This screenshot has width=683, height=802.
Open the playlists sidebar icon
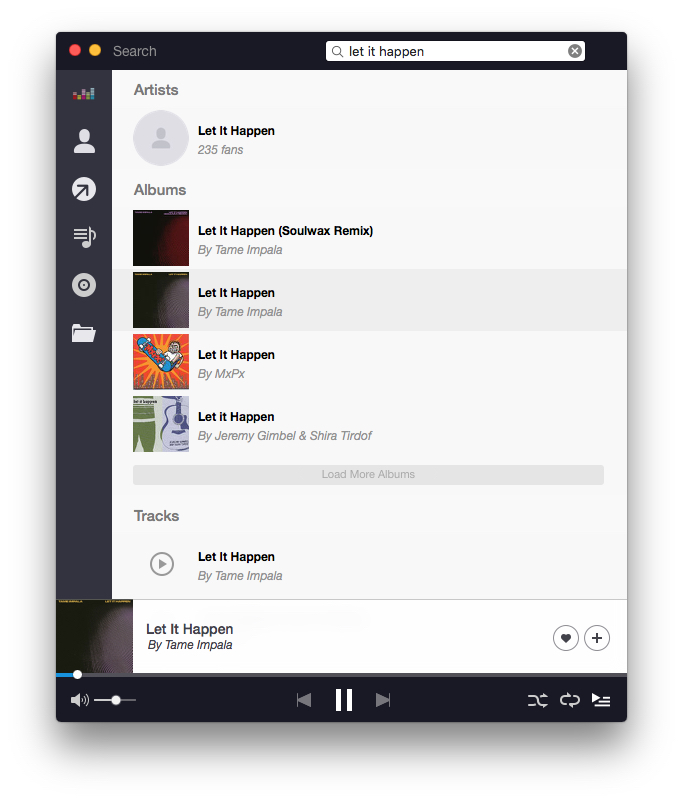click(x=84, y=237)
